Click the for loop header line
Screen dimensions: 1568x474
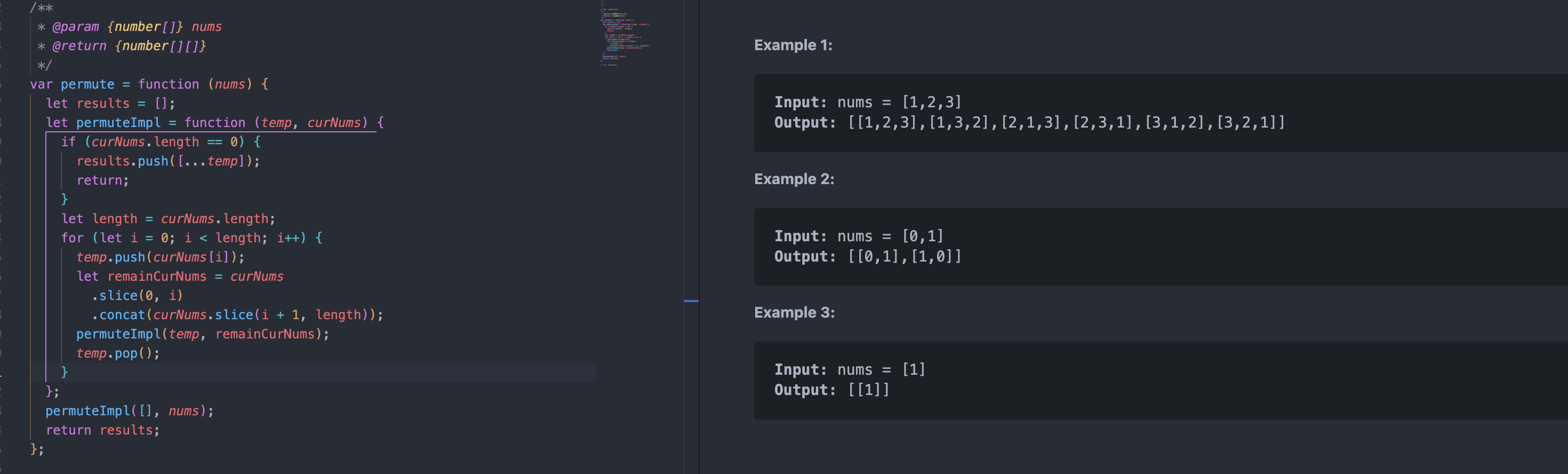coord(191,238)
